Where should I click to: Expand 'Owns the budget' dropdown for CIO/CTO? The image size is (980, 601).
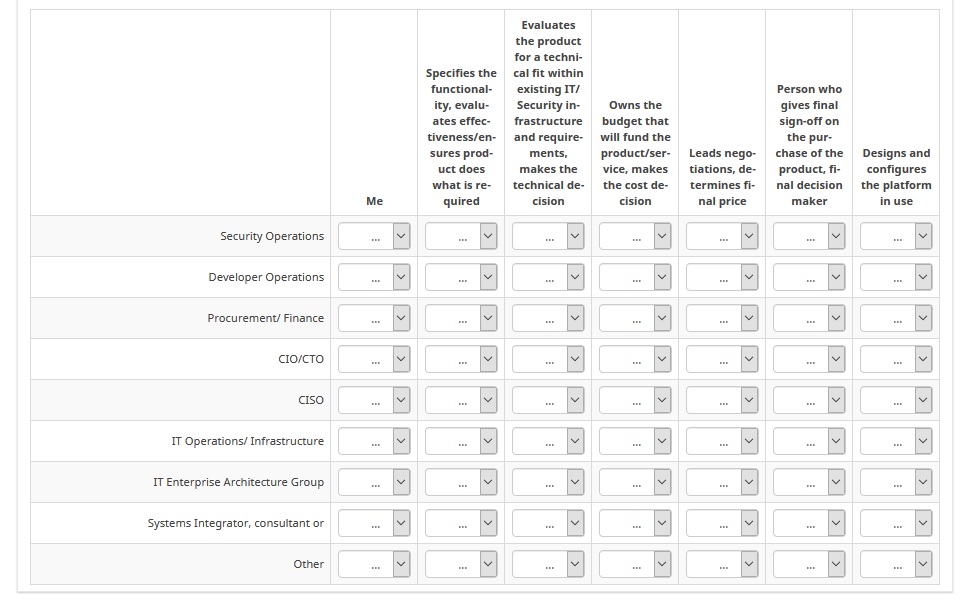[x=635, y=359]
